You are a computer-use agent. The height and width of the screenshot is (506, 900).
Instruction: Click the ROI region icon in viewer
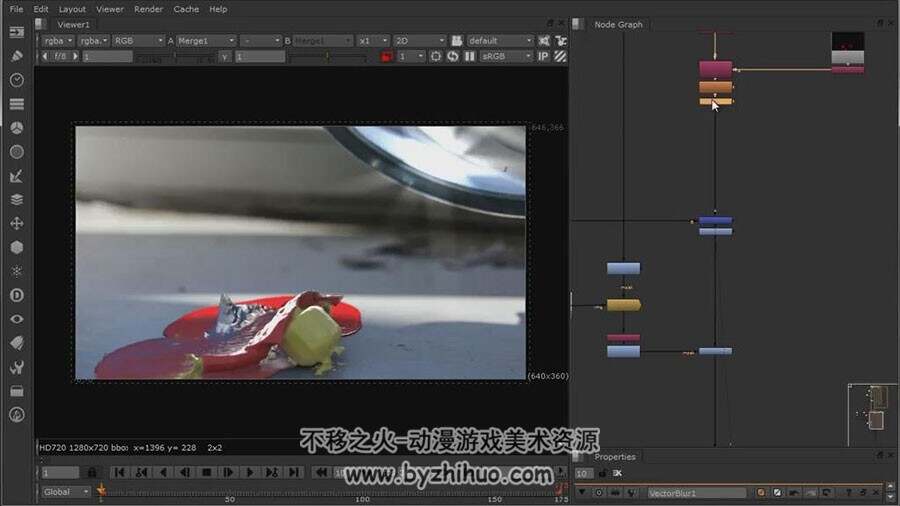436,56
